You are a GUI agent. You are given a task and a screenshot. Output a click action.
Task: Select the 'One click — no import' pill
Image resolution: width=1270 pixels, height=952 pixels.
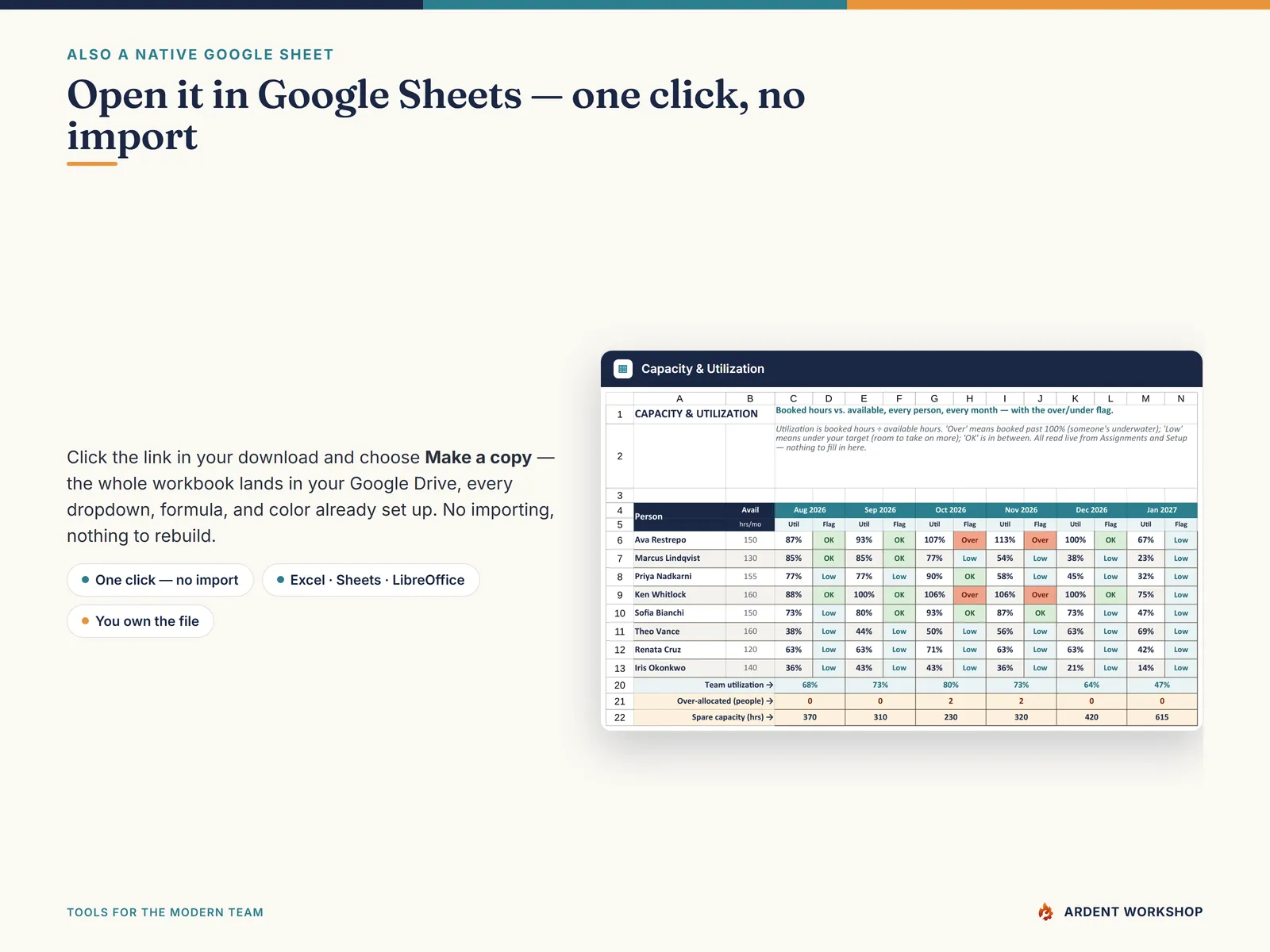[160, 580]
